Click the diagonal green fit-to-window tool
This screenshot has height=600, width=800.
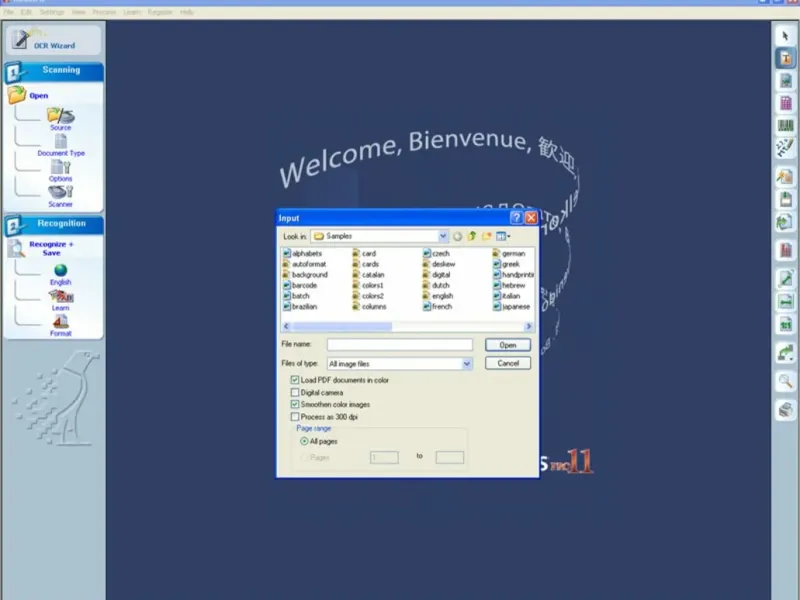pyautogui.click(x=785, y=279)
